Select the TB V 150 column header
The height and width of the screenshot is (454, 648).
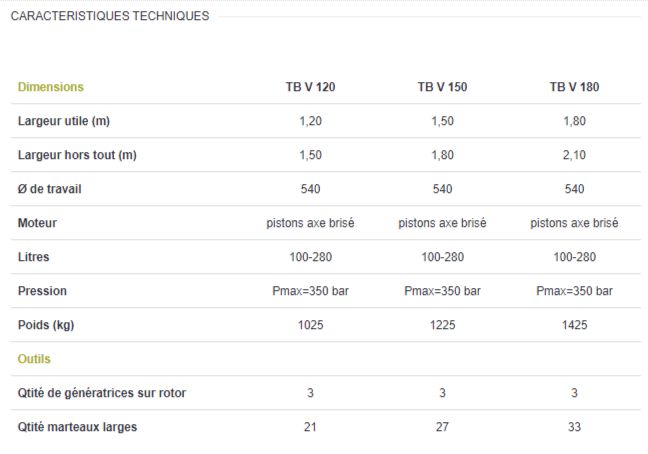pos(442,87)
